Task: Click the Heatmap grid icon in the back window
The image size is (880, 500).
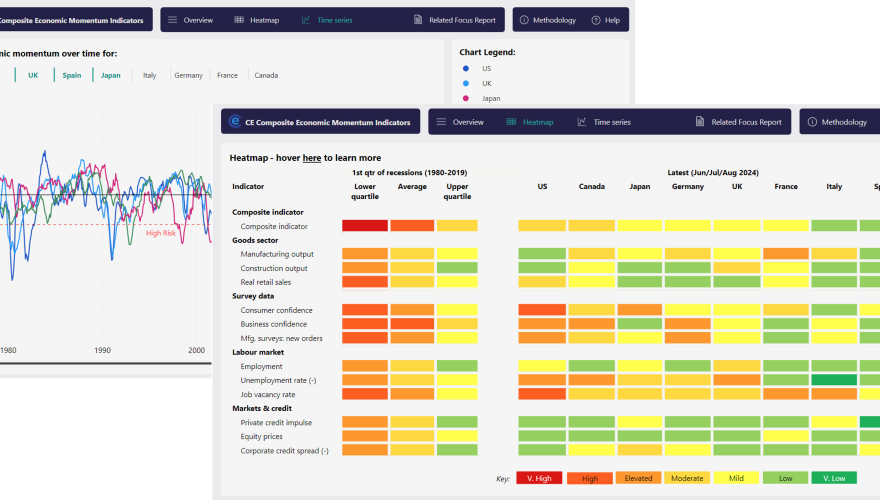Action: click(239, 20)
